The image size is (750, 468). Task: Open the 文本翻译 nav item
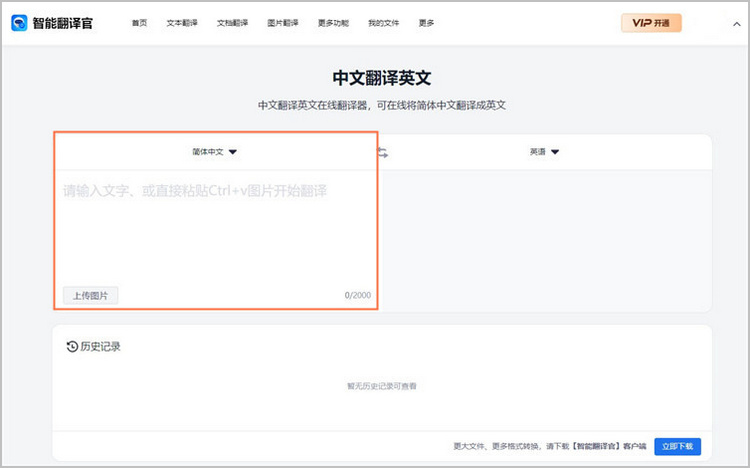[x=181, y=23]
